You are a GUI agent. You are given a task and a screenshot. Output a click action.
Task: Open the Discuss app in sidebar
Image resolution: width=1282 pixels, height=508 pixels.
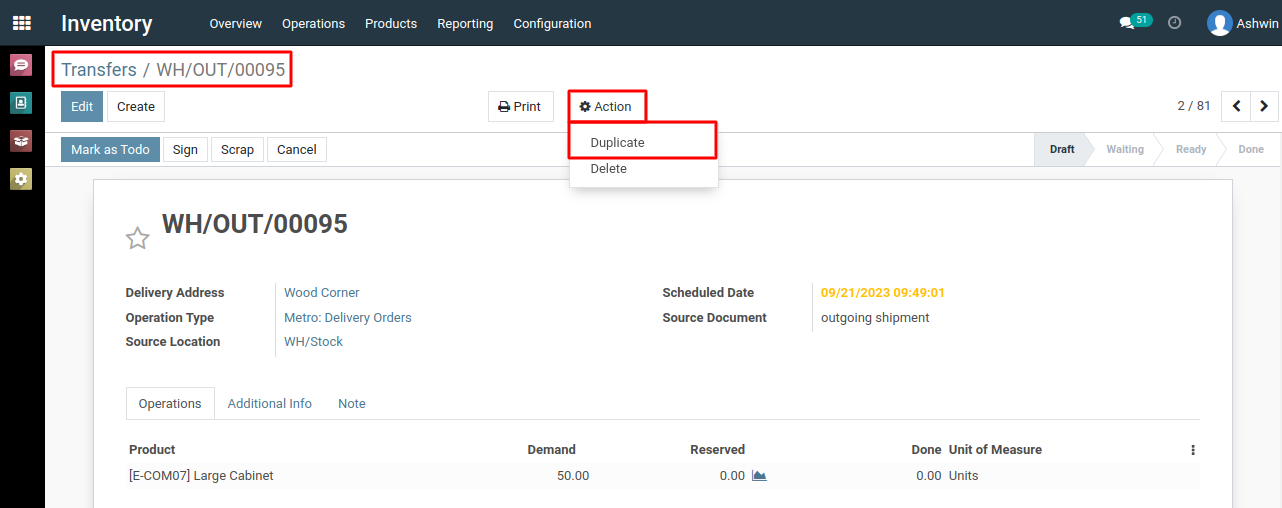coord(21,65)
